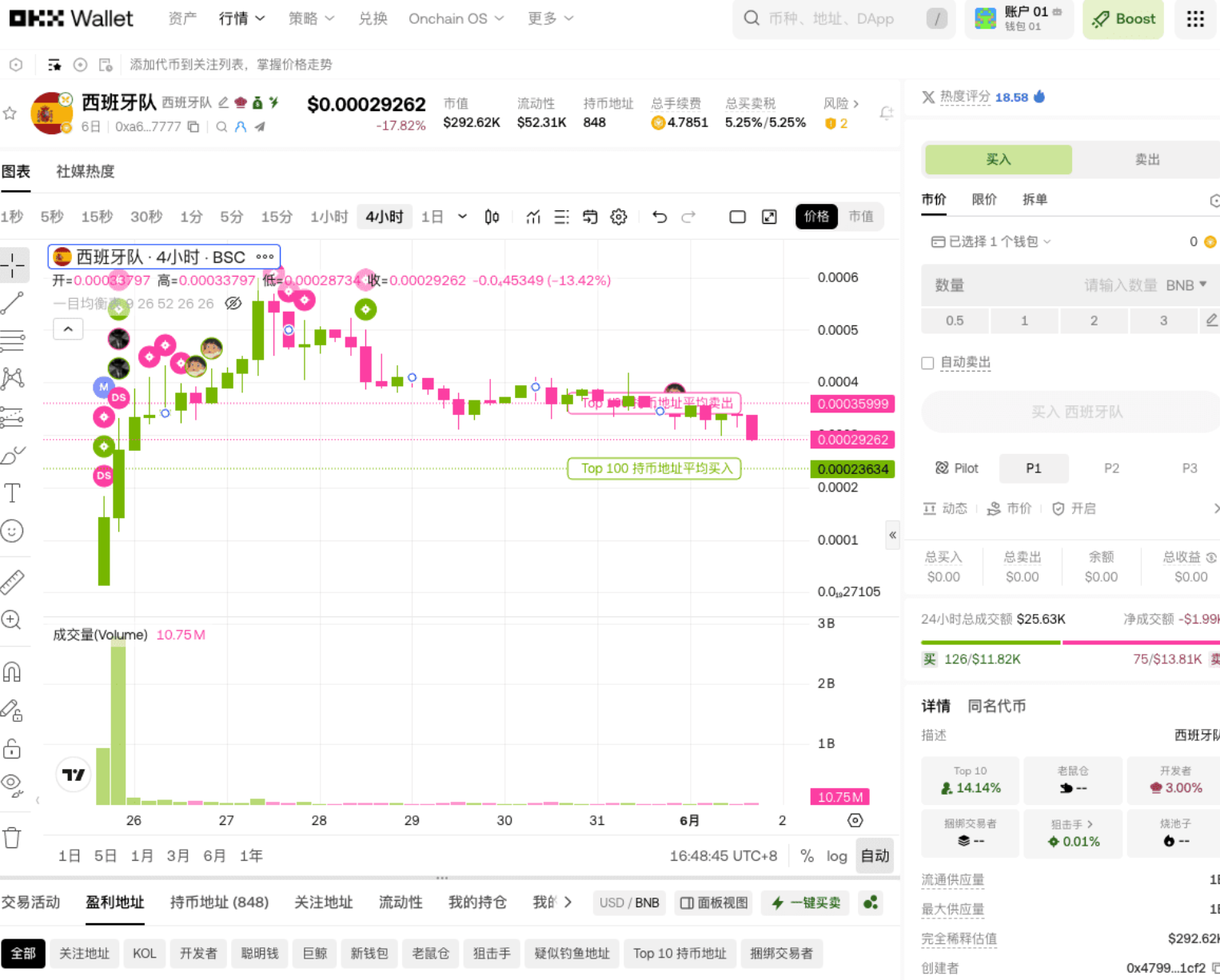Image resolution: width=1220 pixels, height=980 pixels.
Task: Filter by 聪明钱 addresses
Action: point(259,953)
